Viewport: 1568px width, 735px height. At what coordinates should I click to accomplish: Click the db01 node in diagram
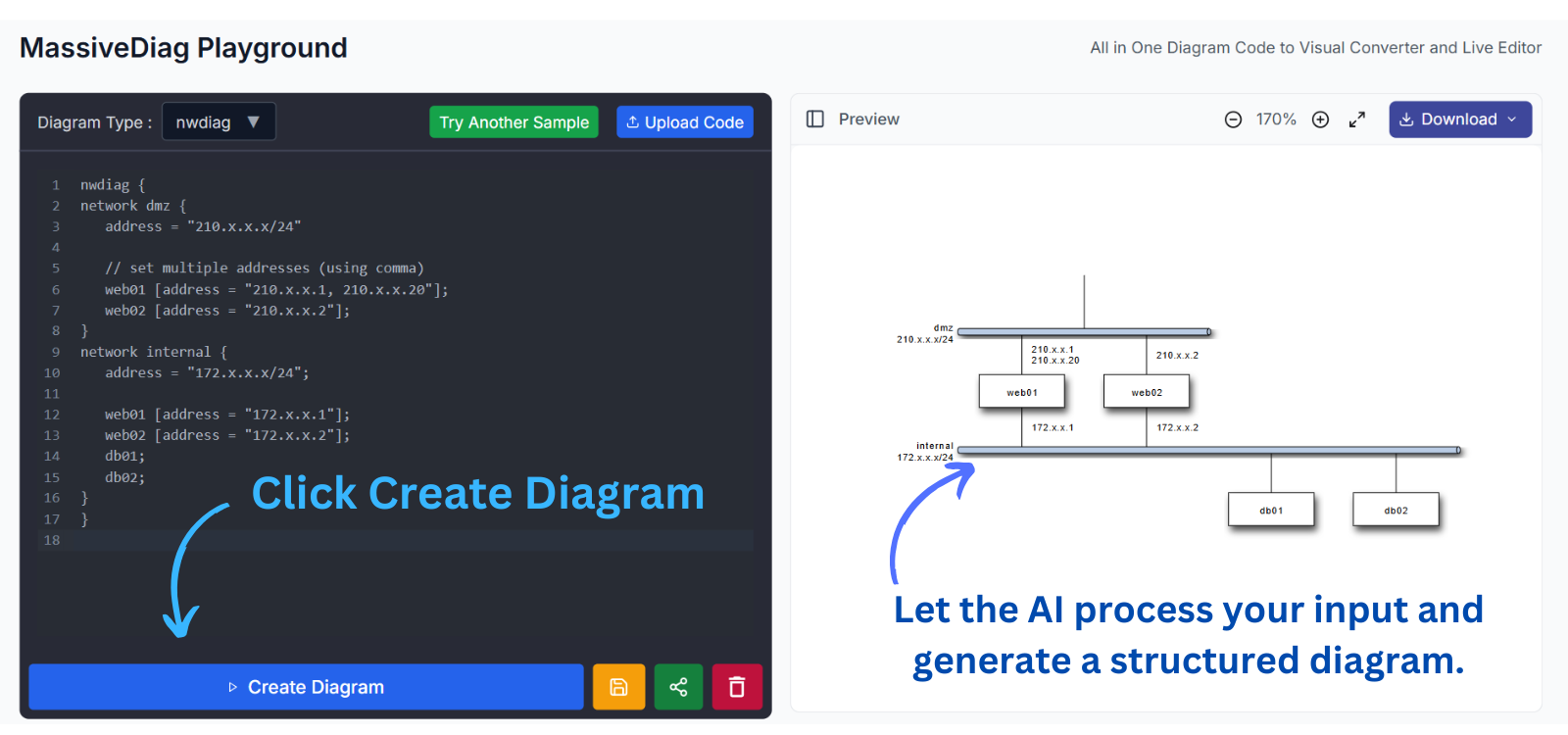(1271, 510)
